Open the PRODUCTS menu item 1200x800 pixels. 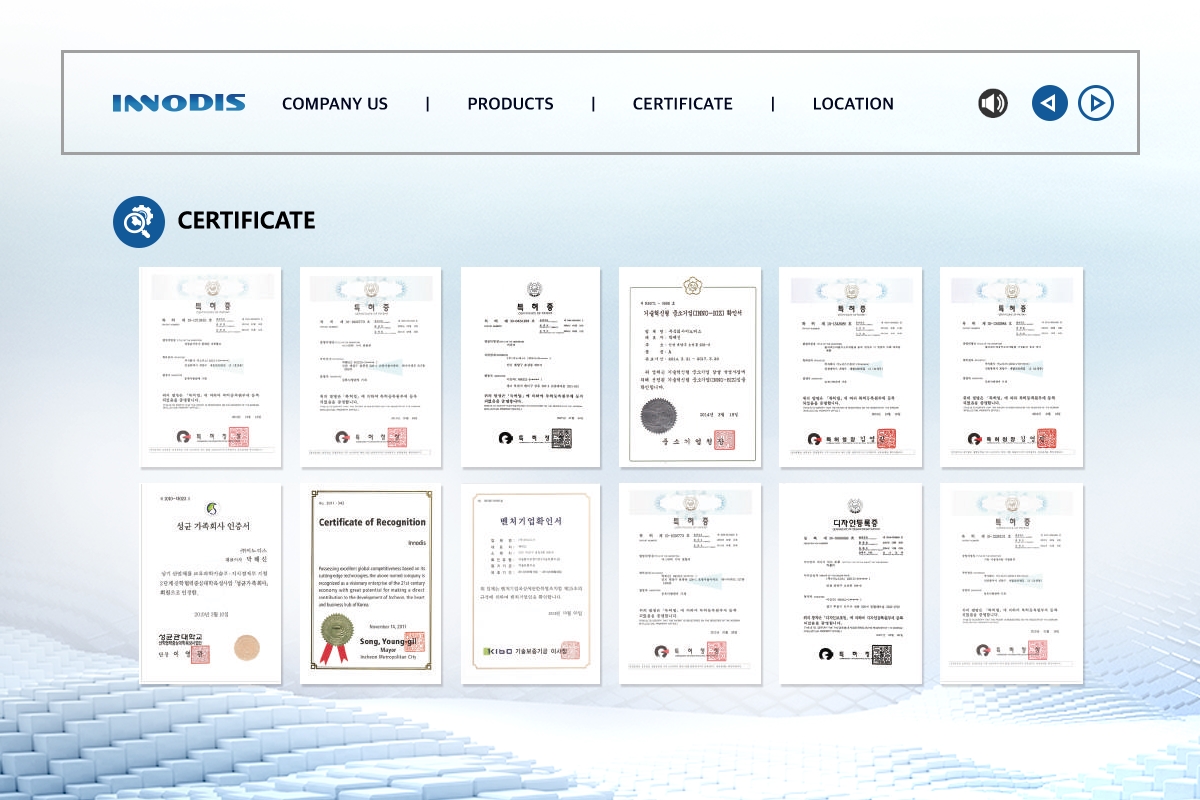point(510,104)
